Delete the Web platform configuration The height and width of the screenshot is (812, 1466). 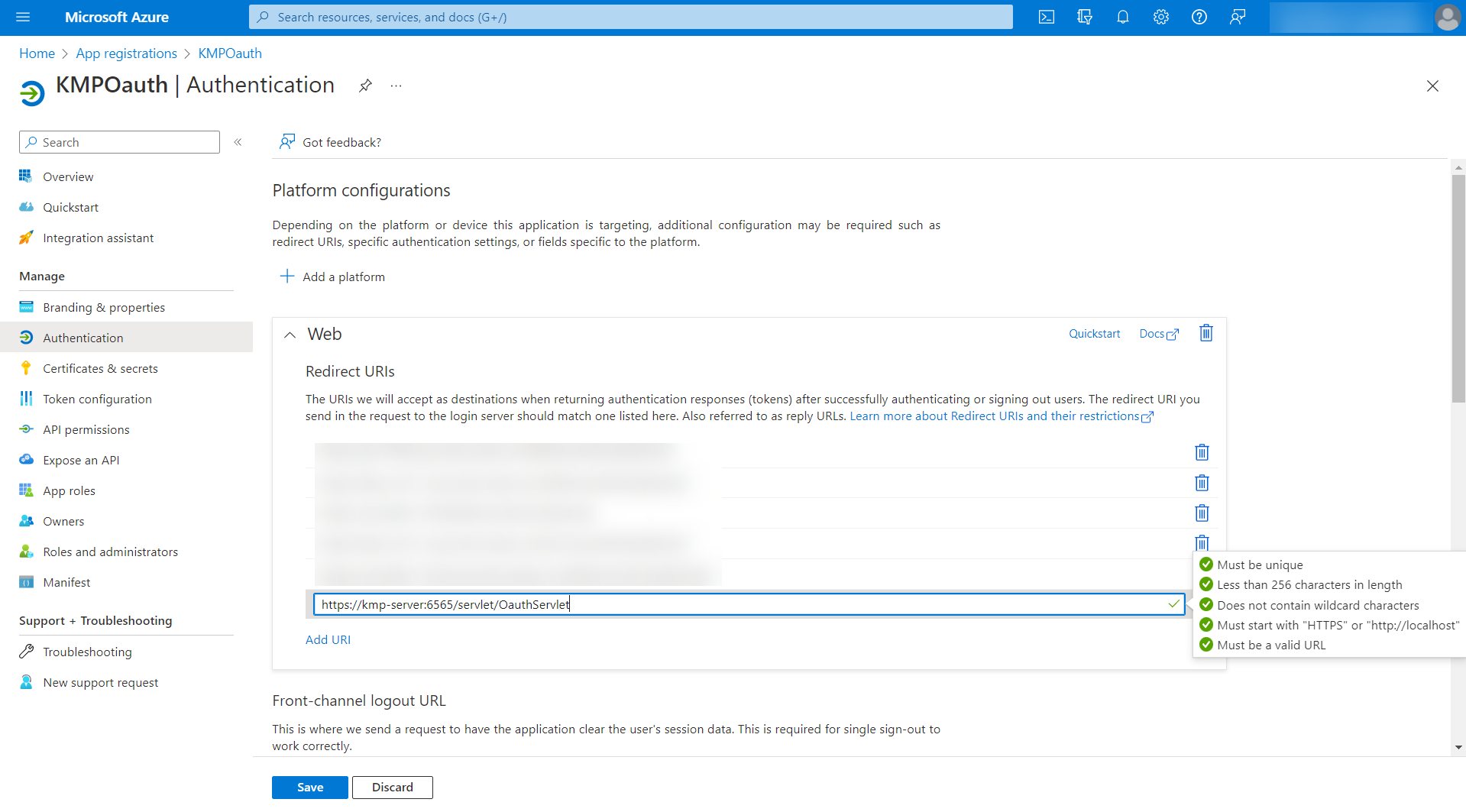1206,333
